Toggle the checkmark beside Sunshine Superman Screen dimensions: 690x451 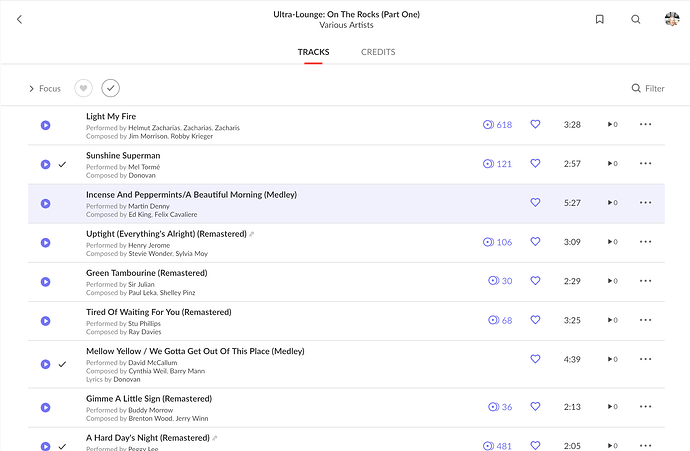click(62, 165)
